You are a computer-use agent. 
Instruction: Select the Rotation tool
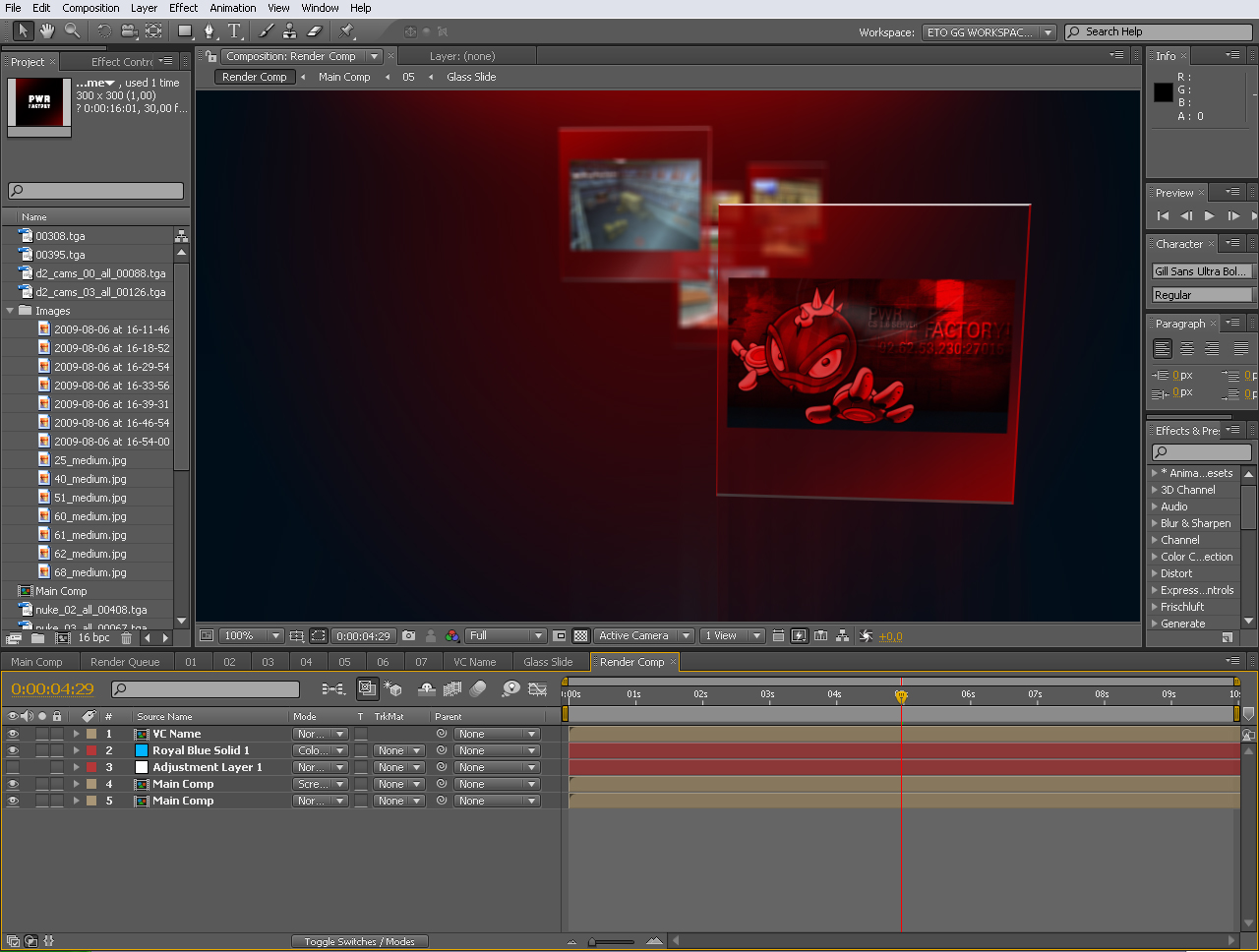click(104, 31)
